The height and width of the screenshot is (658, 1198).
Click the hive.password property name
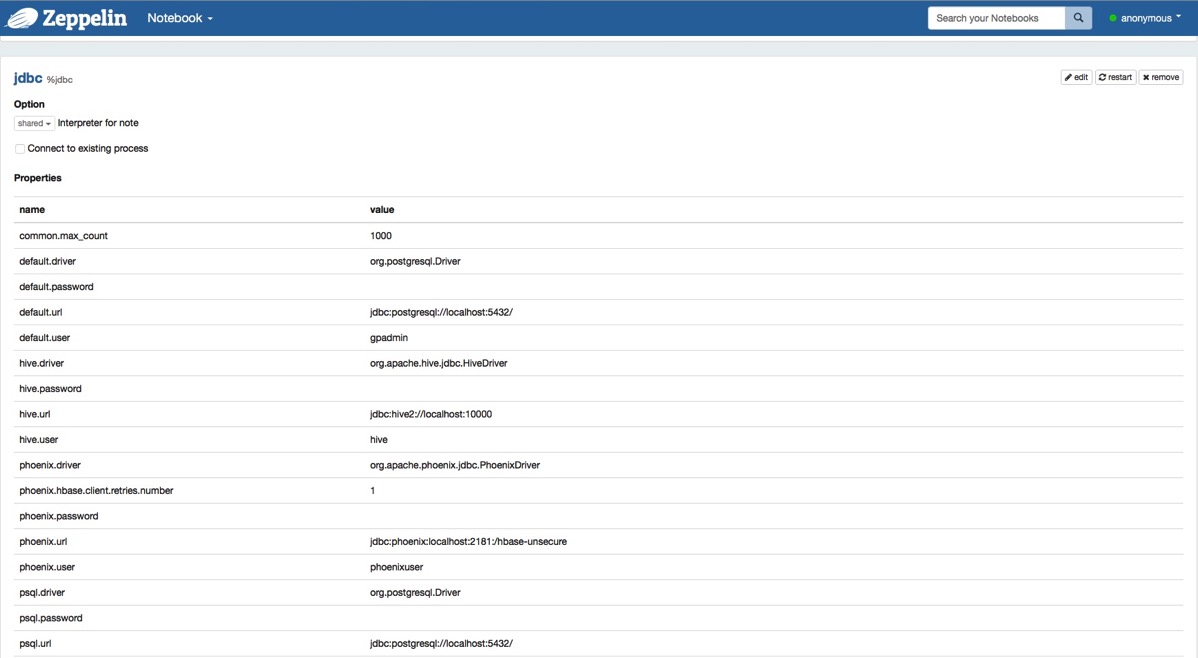pos(50,389)
